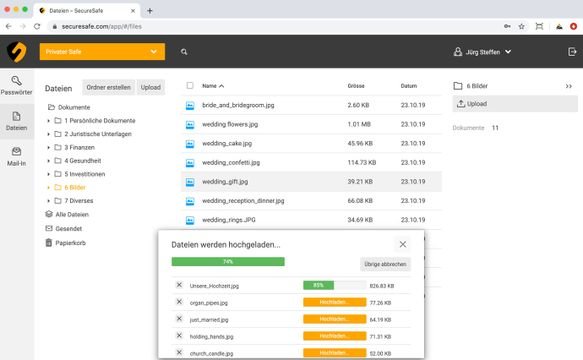Open the search magnifier icon

184,52
